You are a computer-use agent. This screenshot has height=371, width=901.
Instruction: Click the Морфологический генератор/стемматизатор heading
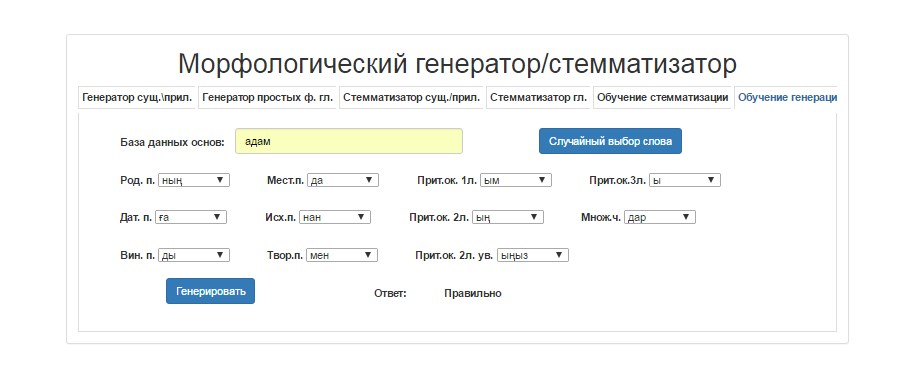[457, 64]
